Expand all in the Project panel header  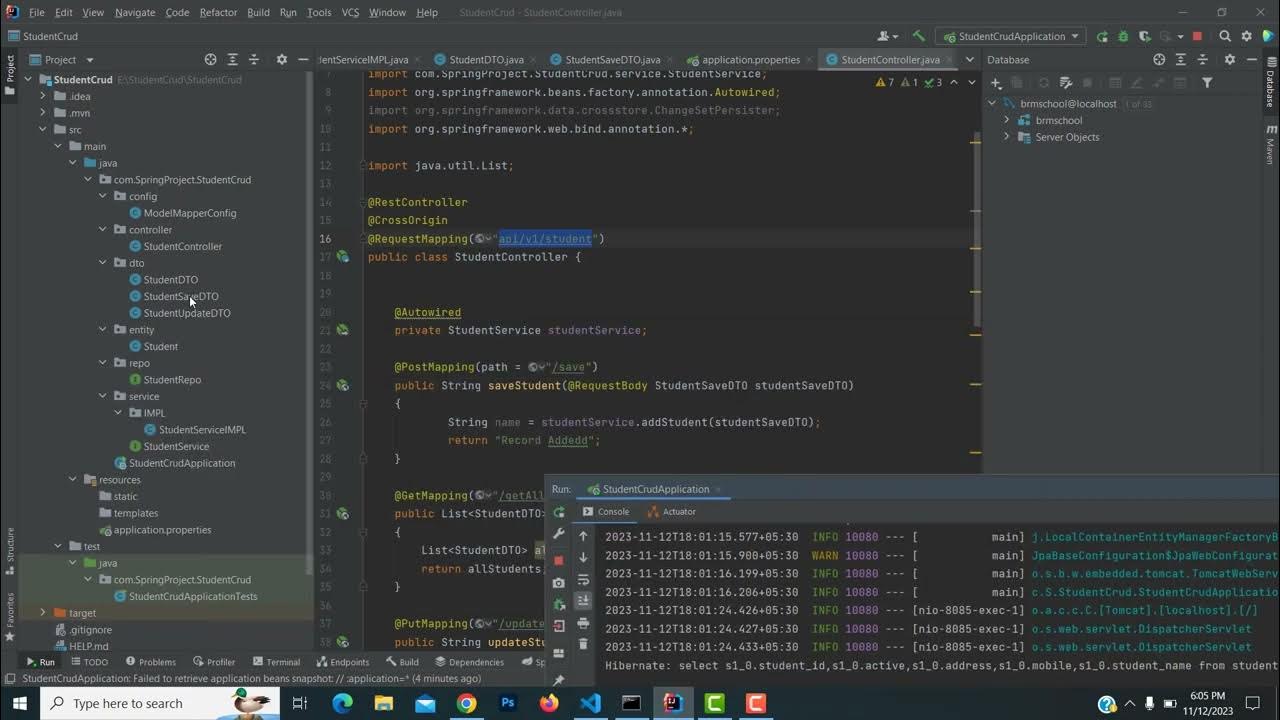[232, 60]
